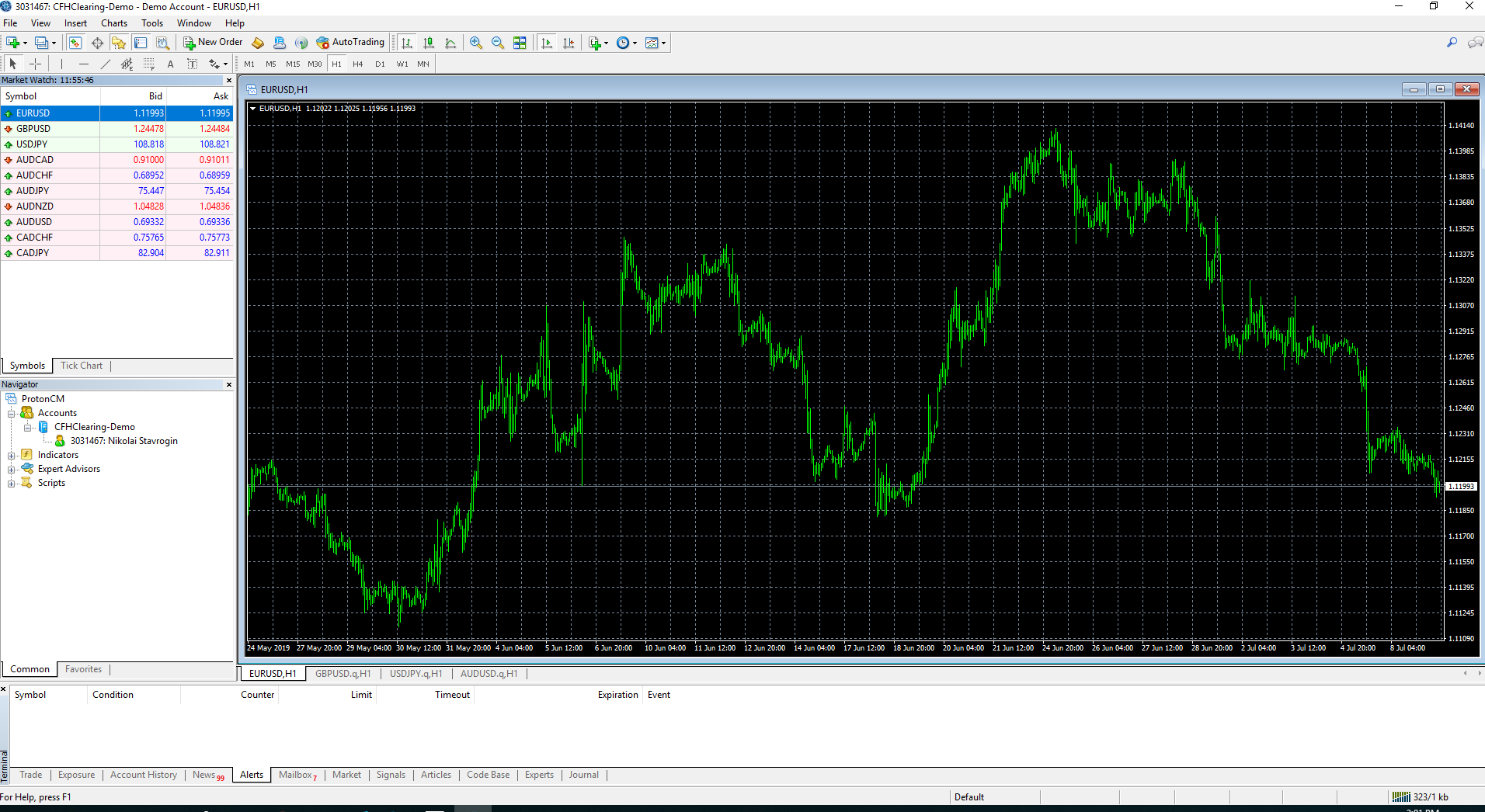
Task: Open the Tools menu
Action: 152,23
